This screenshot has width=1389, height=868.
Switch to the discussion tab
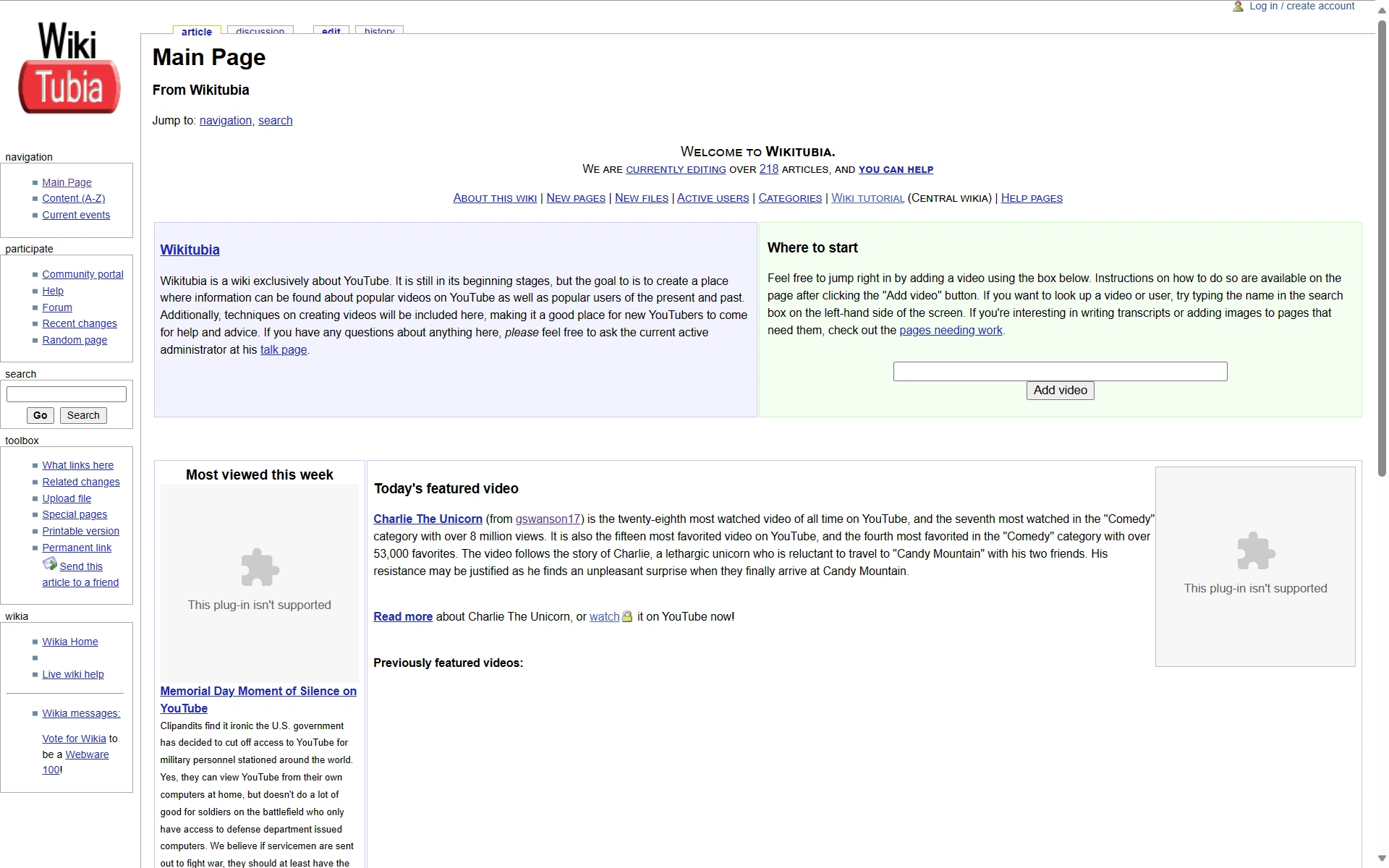pos(260,31)
